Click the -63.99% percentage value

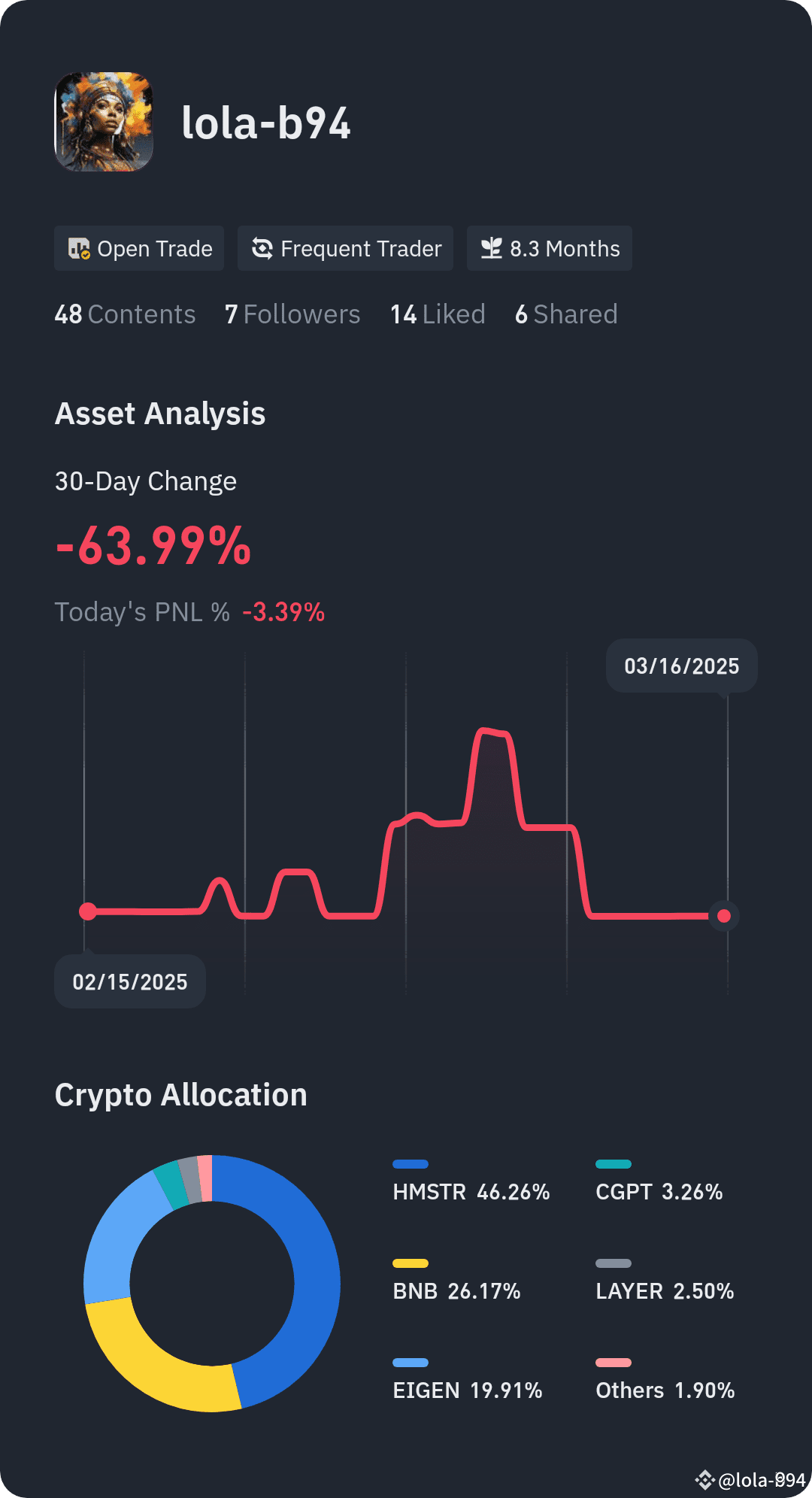153,547
